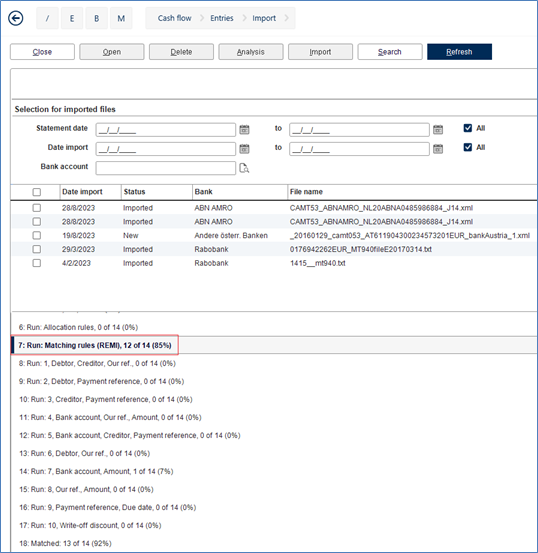Expand the chevron after Cash flow breadcrumb
Screen dimensions: 538x553
coord(202,18)
